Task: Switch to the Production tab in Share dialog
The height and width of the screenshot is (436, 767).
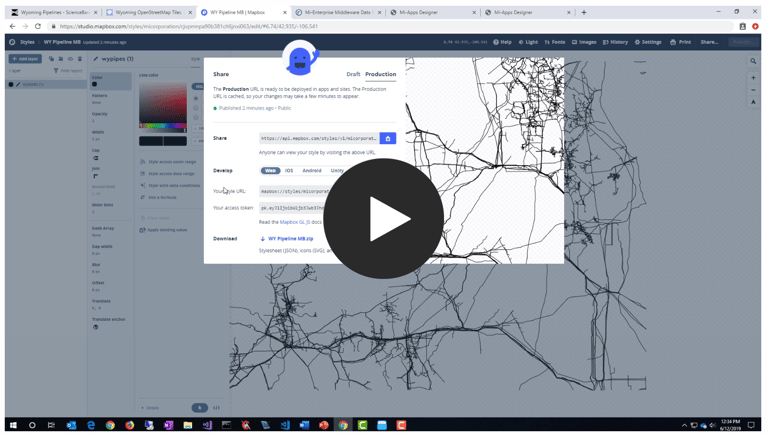Action: [x=381, y=74]
